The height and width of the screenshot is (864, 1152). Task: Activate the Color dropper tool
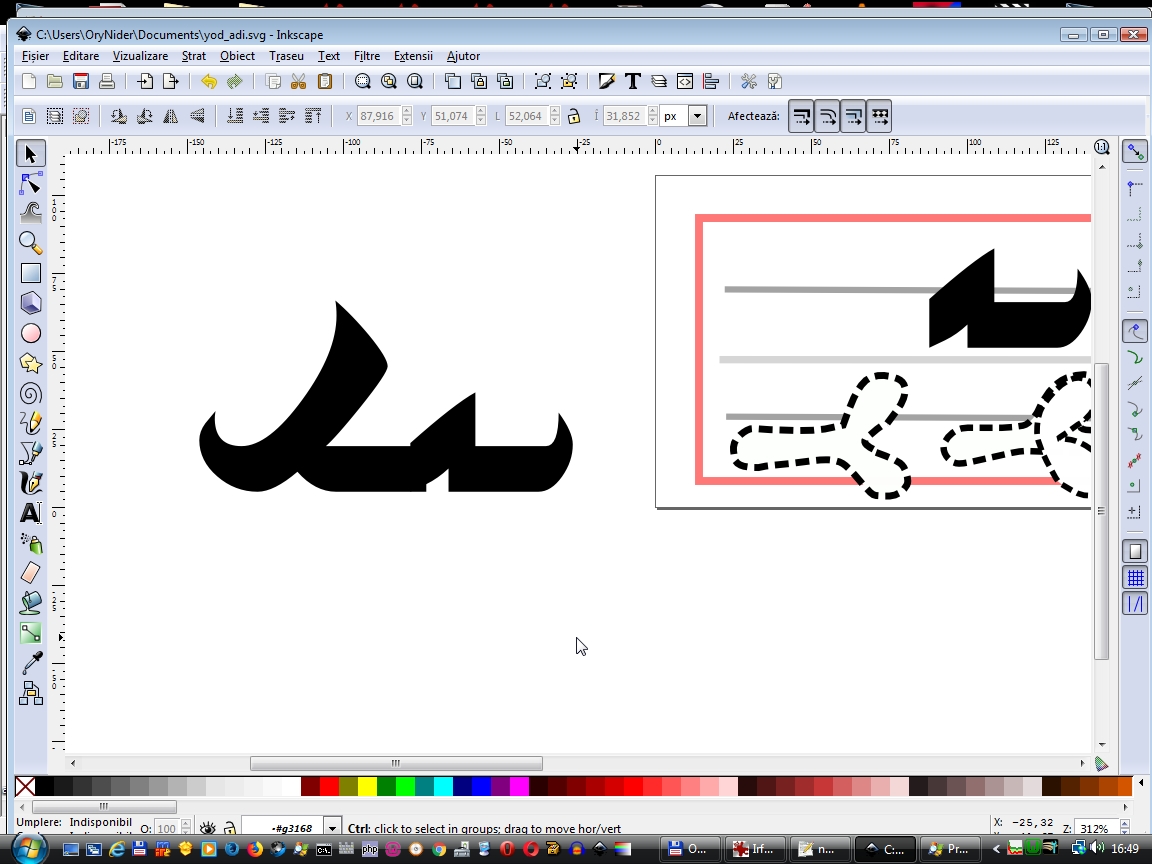click(31, 662)
